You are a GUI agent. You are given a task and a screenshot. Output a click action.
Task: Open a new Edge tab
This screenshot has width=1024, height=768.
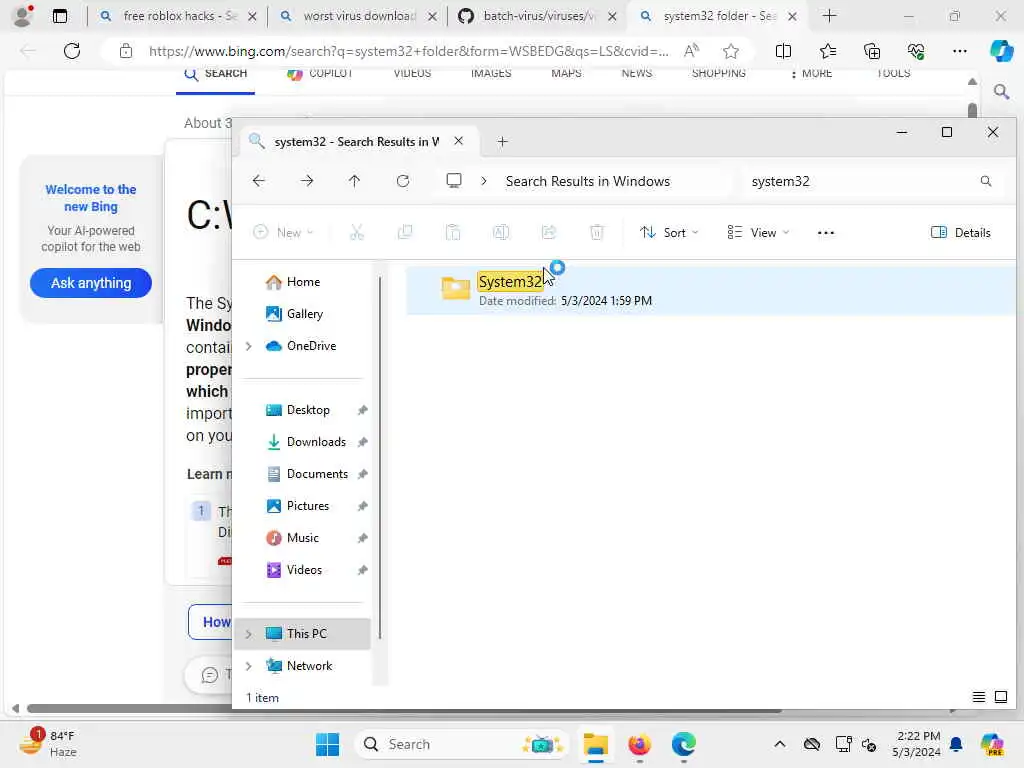pyautogui.click(x=829, y=16)
